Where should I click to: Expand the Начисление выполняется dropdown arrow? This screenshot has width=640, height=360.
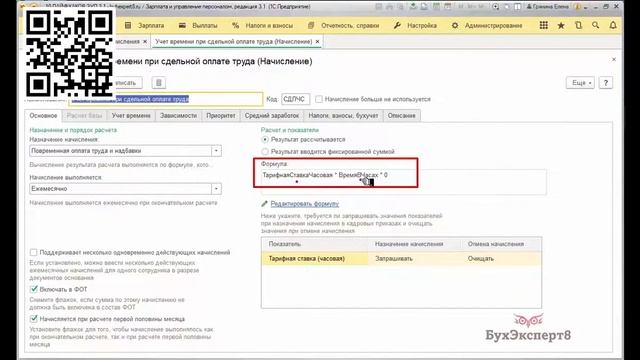pos(216,189)
